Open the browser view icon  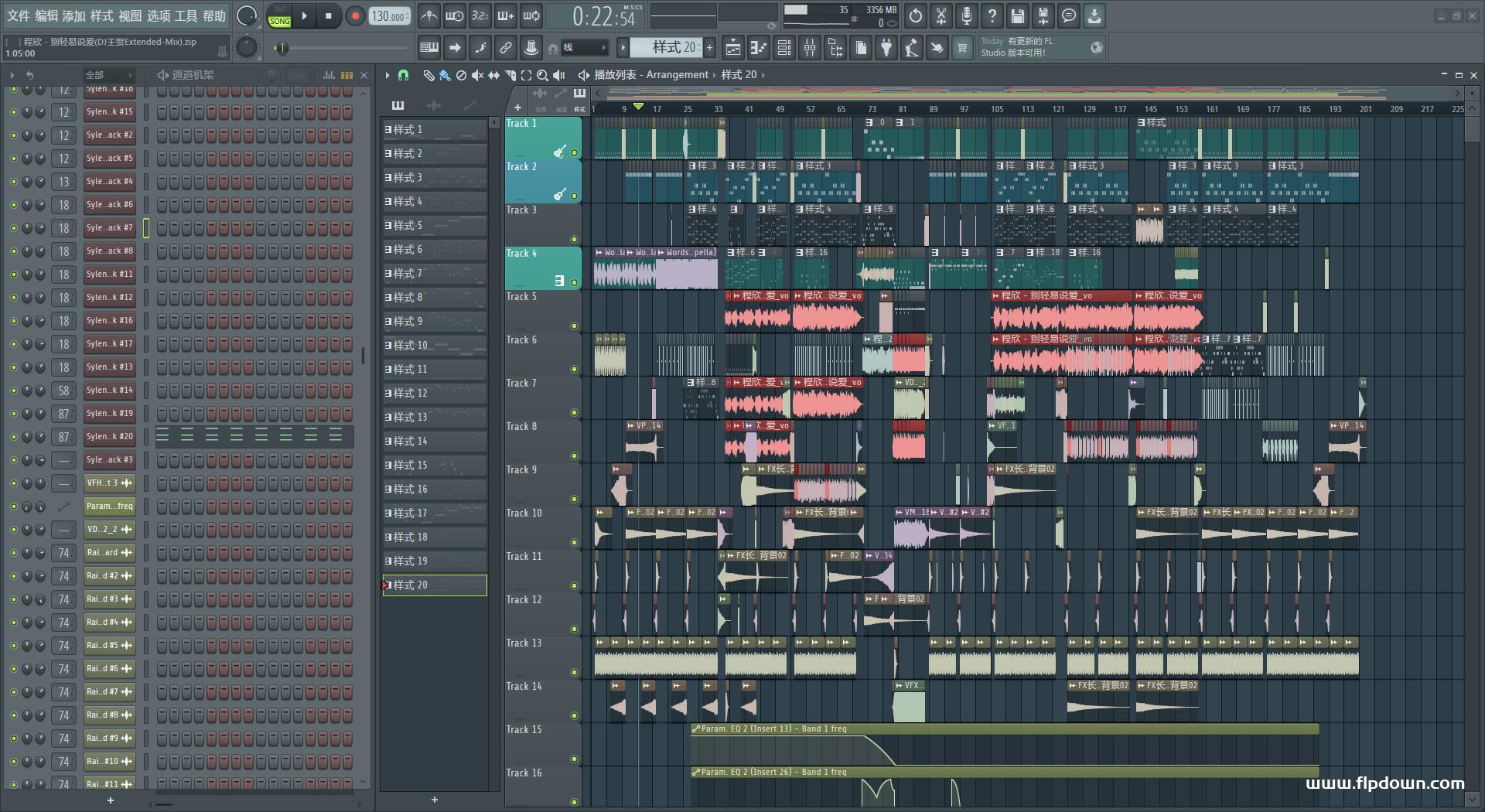pyautogui.click(x=835, y=48)
